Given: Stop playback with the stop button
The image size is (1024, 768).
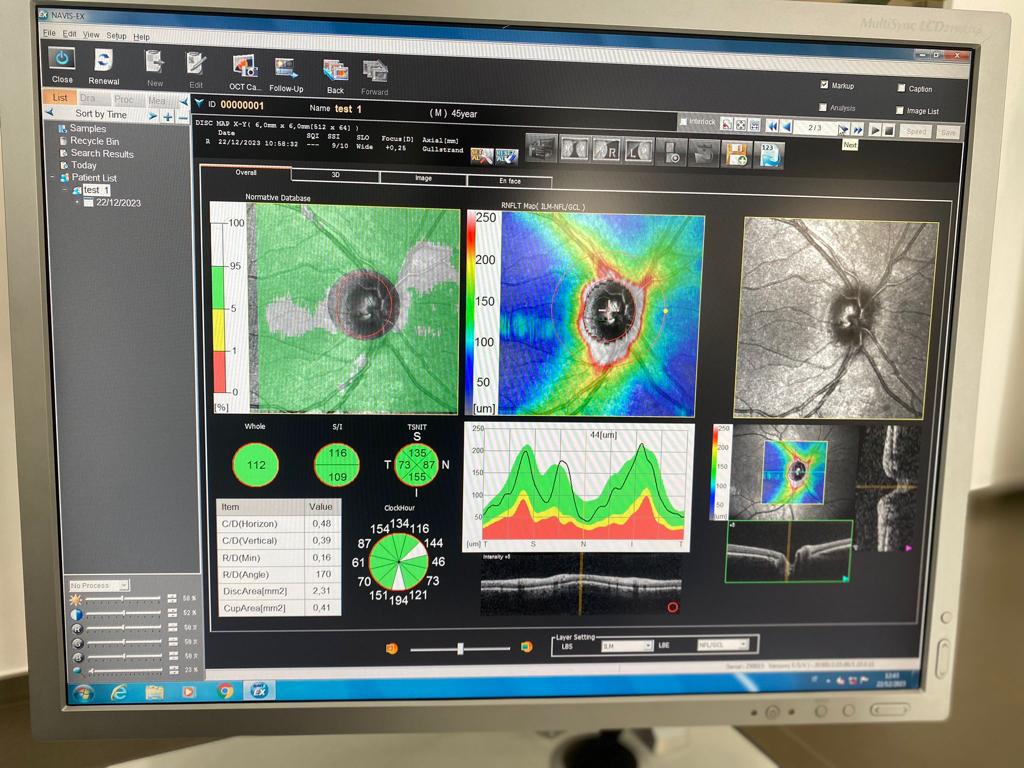Looking at the screenshot, I should point(889,131).
